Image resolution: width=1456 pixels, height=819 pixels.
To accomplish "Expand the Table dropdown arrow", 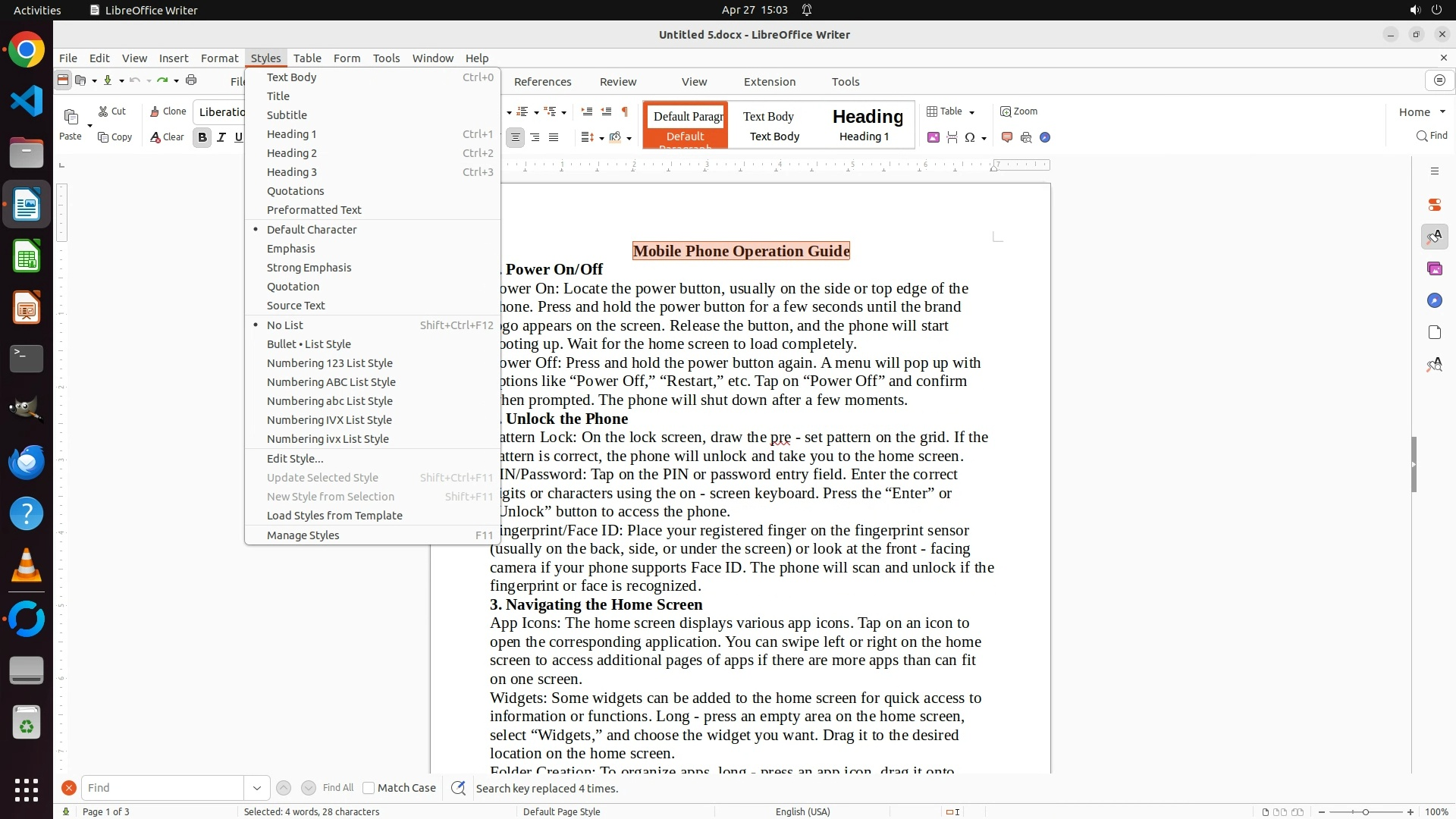I will (971, 112).
